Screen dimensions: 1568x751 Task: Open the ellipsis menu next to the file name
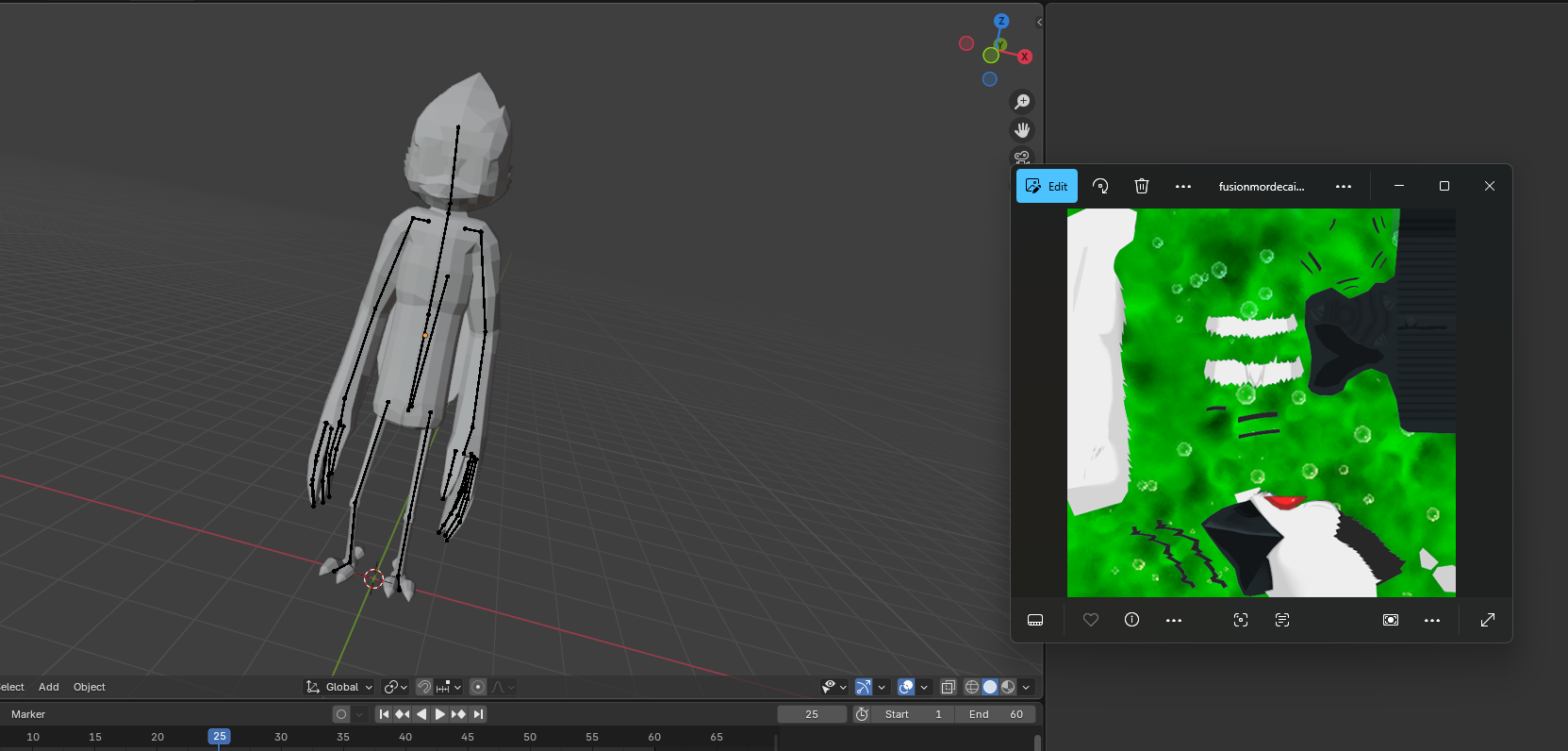click(1344, 186)
